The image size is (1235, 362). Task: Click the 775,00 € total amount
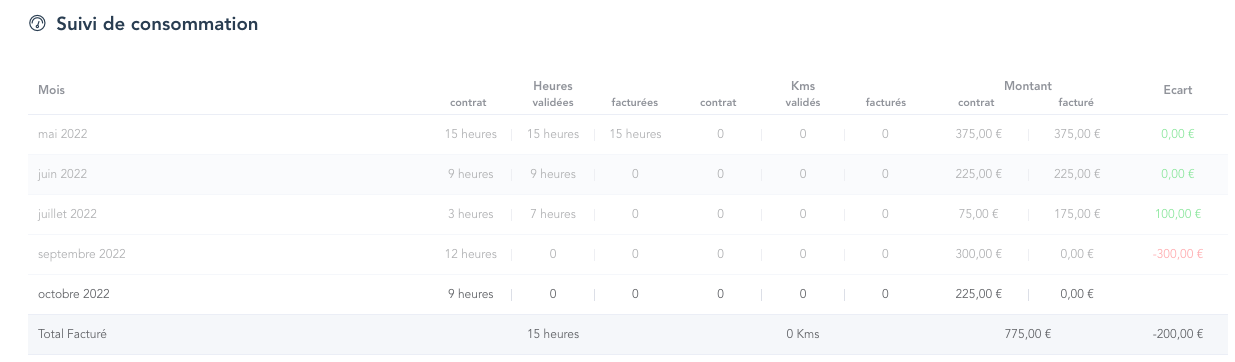[1028, 334]
